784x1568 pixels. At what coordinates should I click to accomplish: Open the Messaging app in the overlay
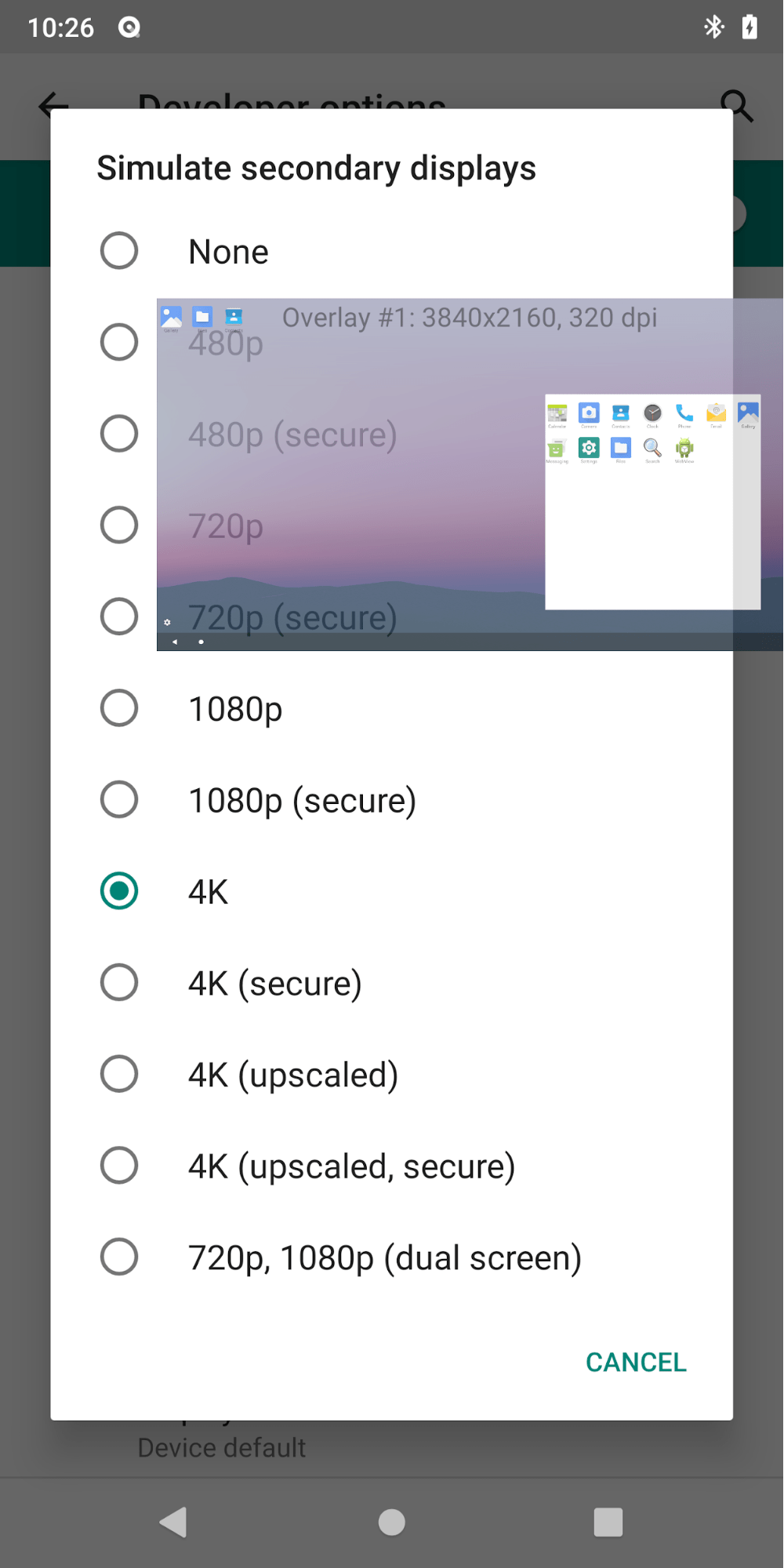(557, 447)
